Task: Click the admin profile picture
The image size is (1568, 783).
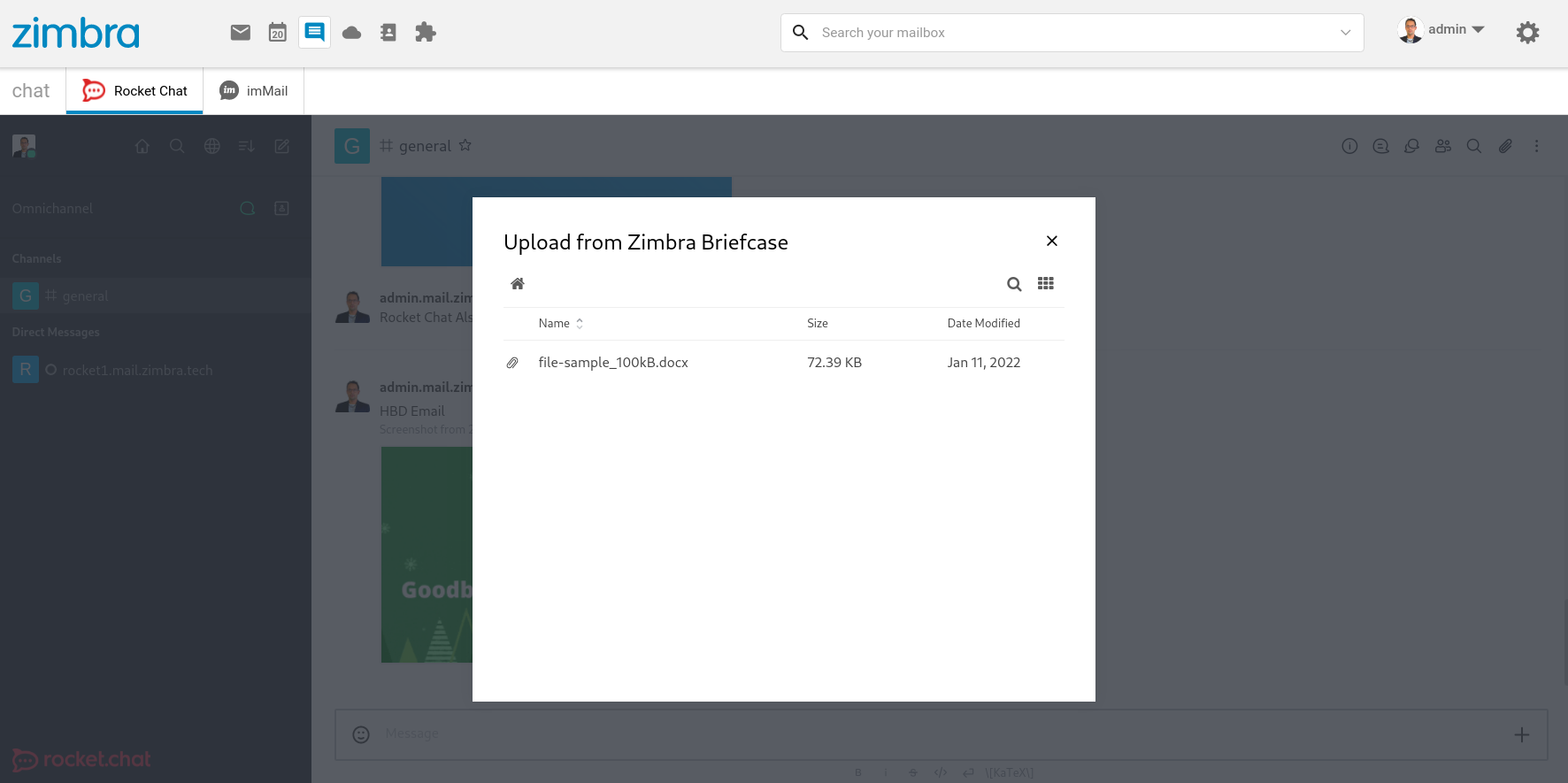Action: coord(1410,30)
